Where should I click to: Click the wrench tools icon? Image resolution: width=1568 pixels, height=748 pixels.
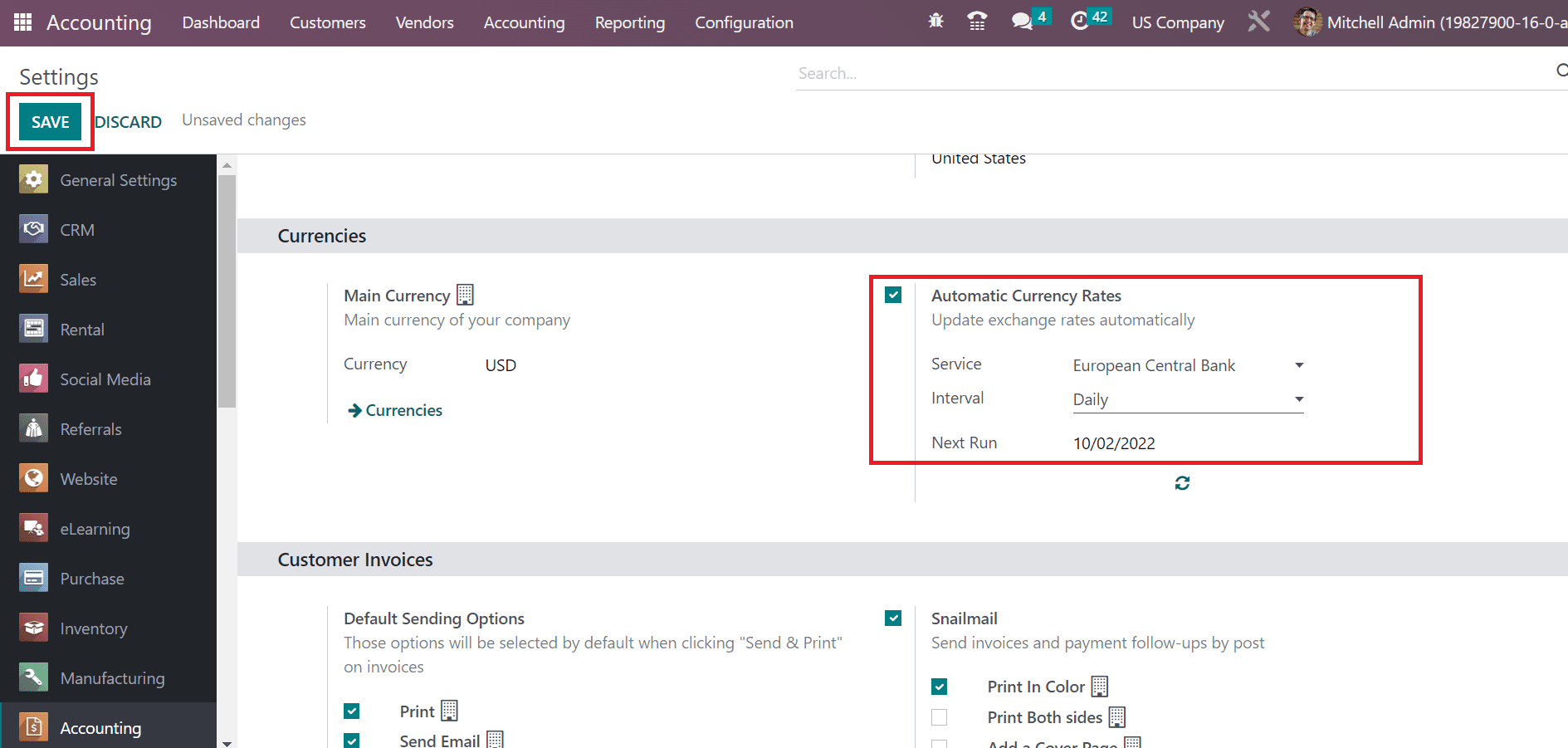click(x=1258, y=22)
